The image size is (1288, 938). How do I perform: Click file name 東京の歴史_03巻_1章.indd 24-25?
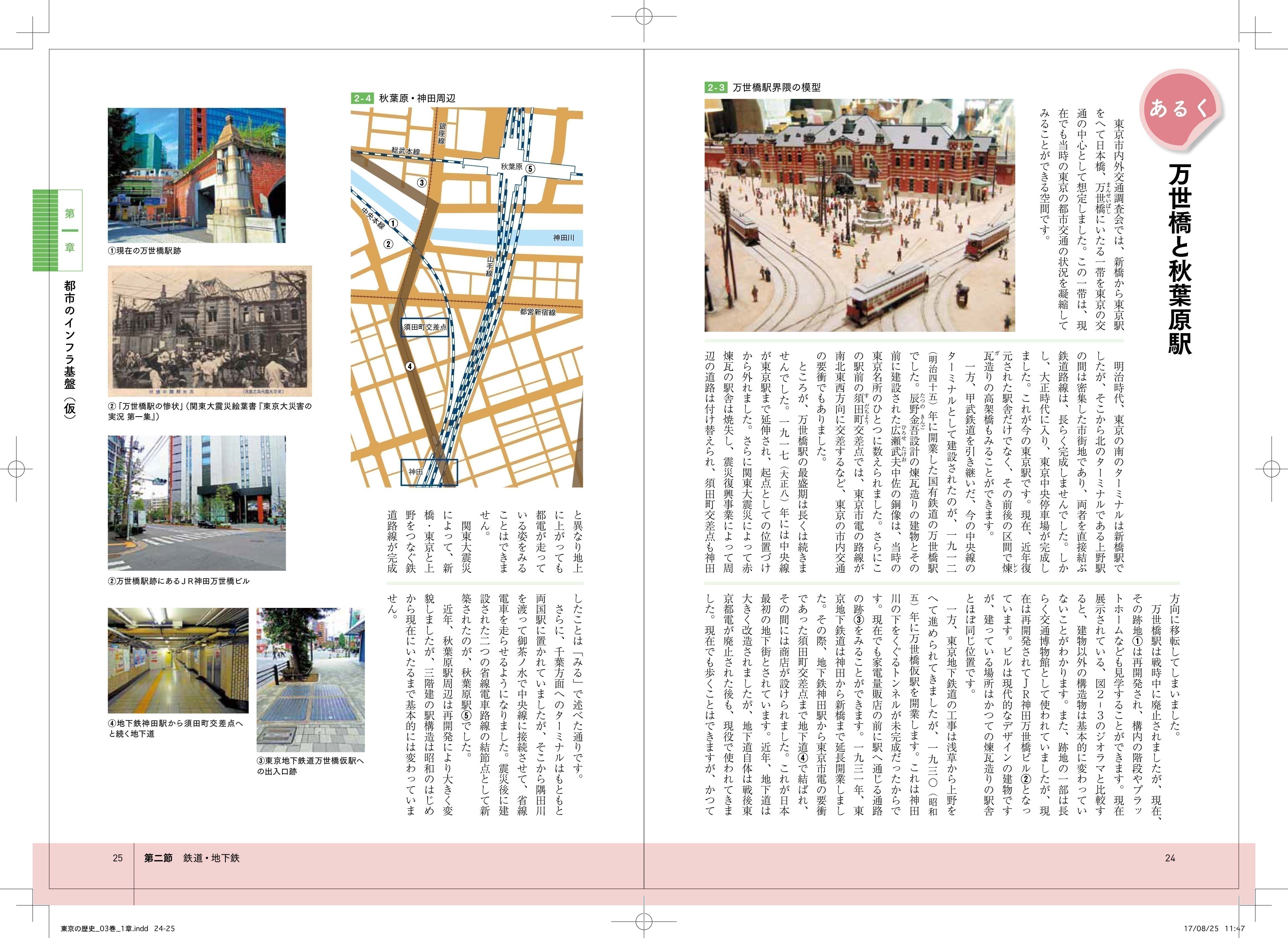coord(118,929)
